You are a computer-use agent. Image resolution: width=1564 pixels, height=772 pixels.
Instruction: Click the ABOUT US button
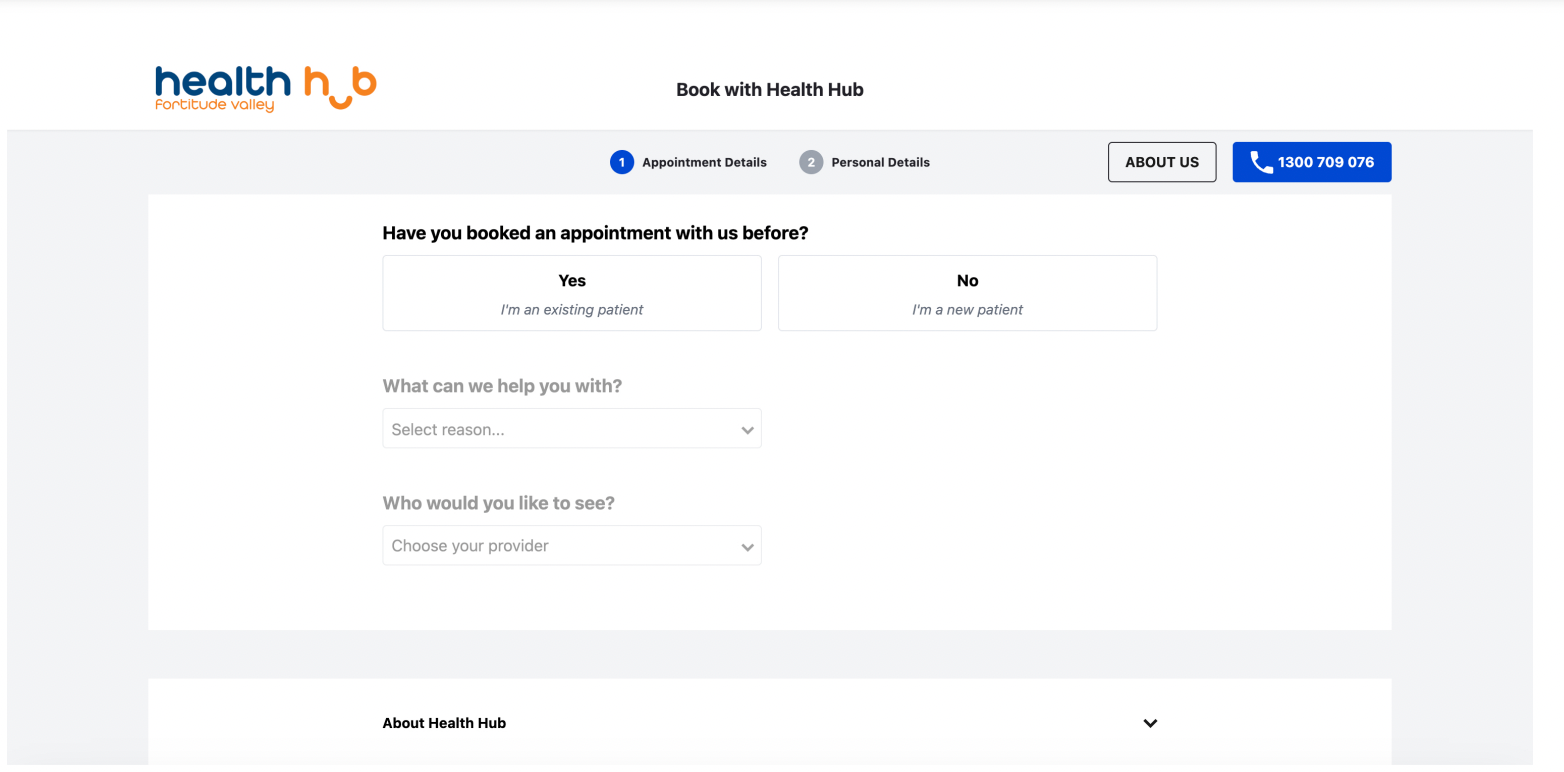[x=1162, y=162]
